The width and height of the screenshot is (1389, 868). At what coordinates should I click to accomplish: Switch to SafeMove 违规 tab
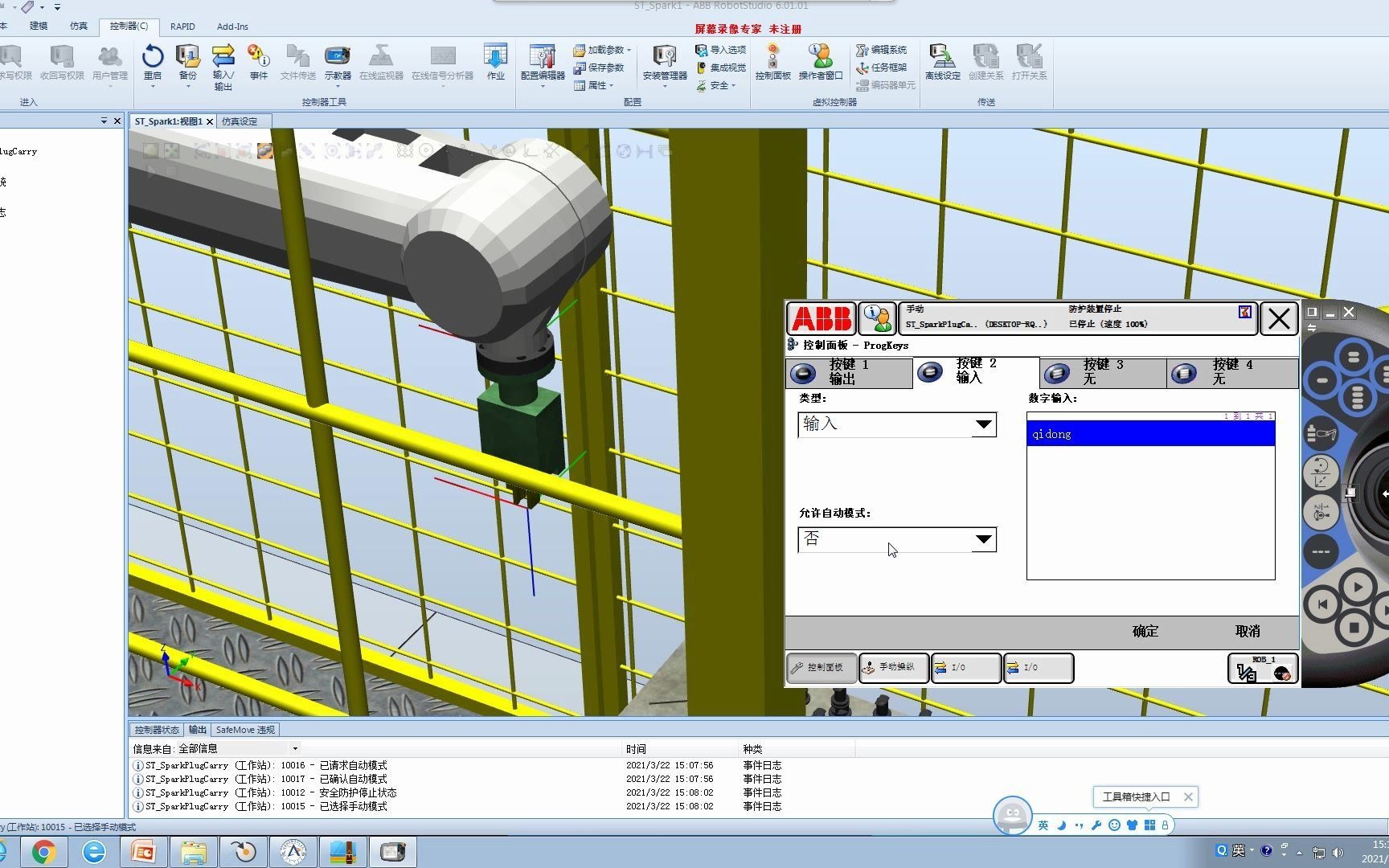point(245,730)
